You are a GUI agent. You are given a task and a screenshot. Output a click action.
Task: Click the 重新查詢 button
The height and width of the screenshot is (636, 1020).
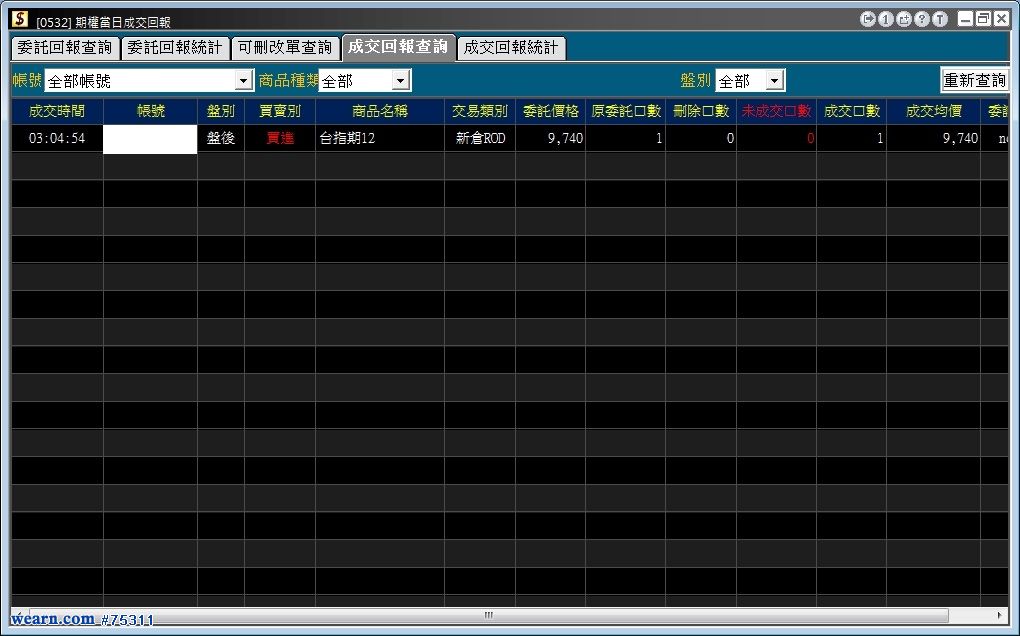974,80
